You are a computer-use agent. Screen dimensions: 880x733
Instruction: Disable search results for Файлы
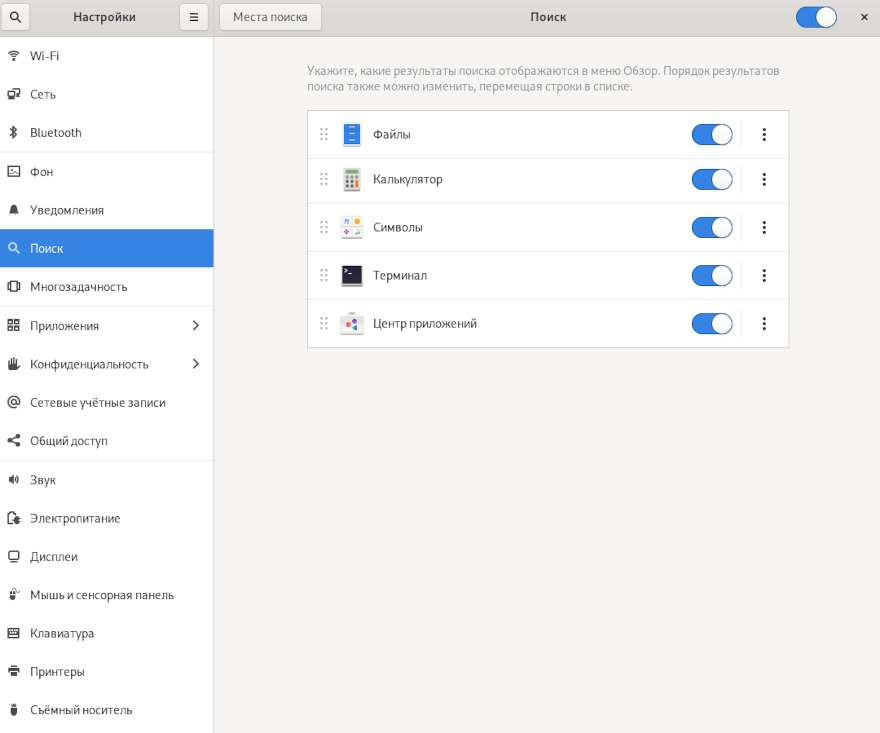pos(711,135)
